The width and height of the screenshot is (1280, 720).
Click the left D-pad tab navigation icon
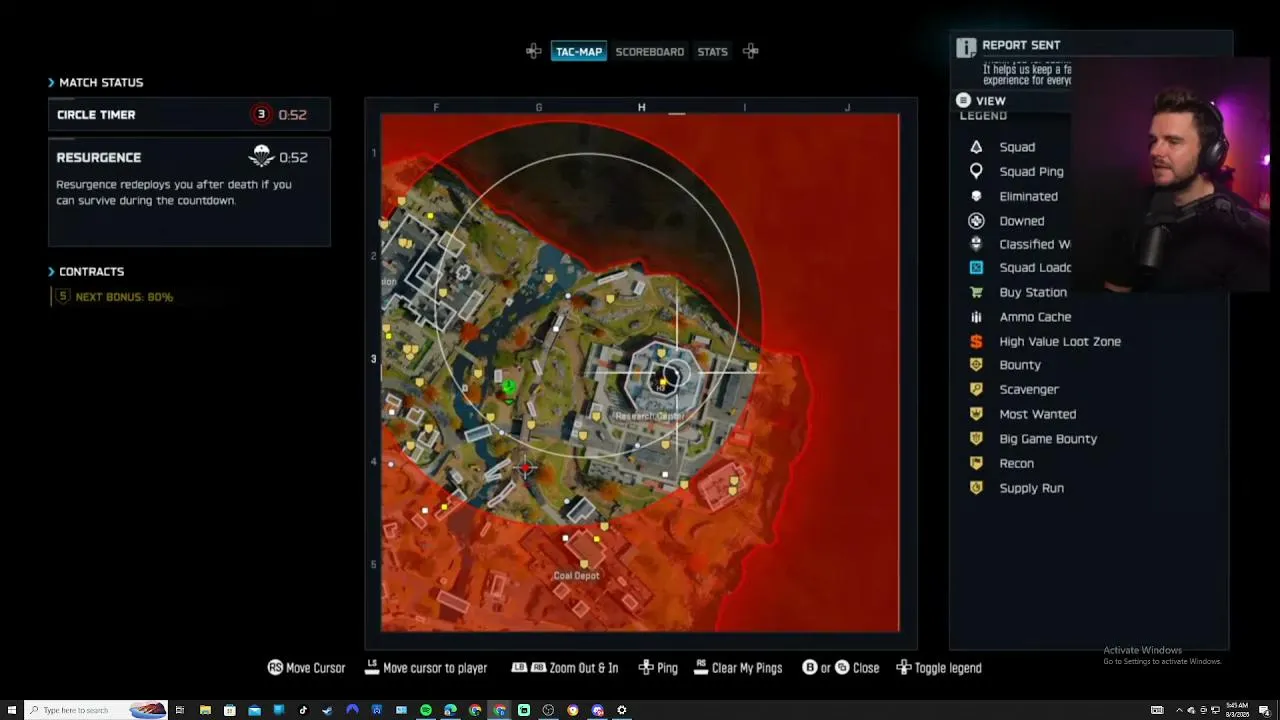[x=534, y=51]
